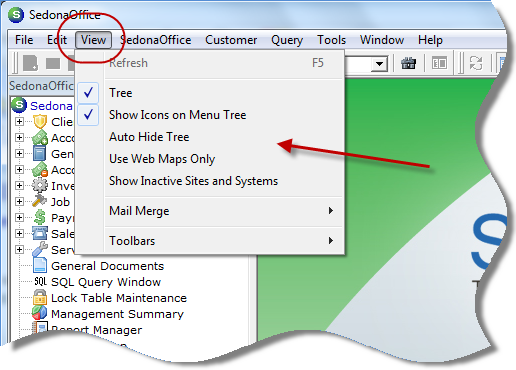Click the Job Management hammer icon
The image size is (516, 370).
pos(40,201)
